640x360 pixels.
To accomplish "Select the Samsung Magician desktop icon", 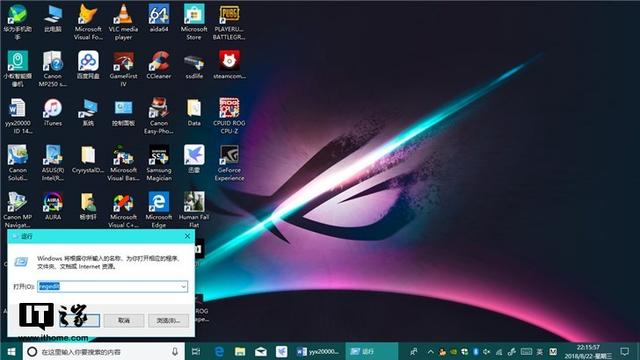I will [x=159, y=163].
